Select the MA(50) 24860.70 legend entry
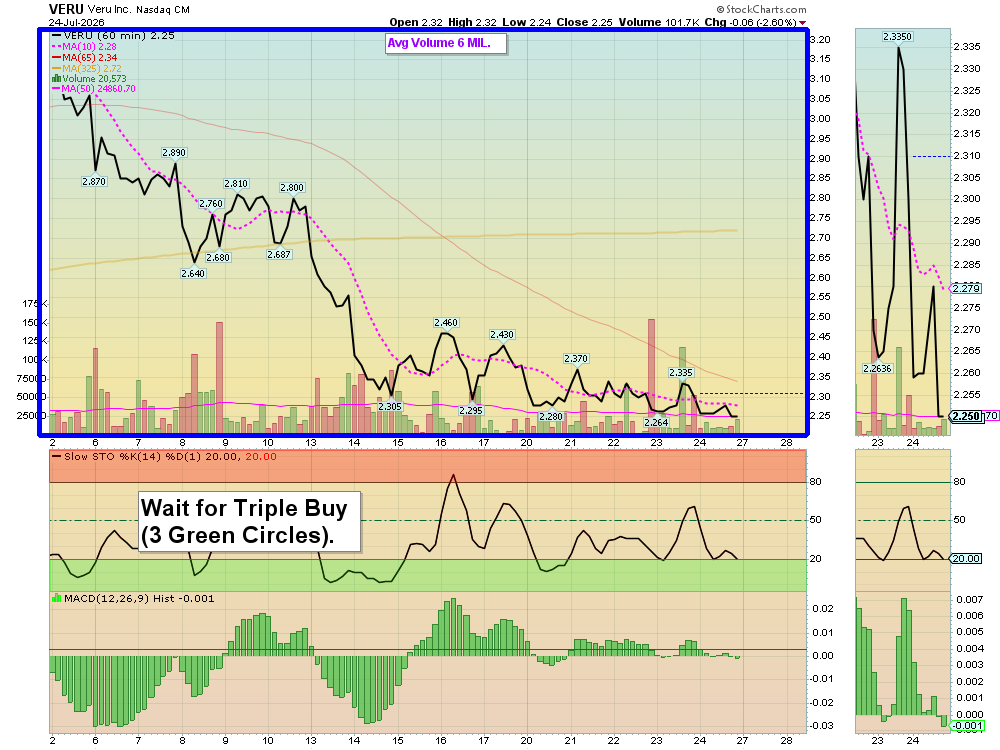Viewport: 1000px width, 750px height. 94,89
